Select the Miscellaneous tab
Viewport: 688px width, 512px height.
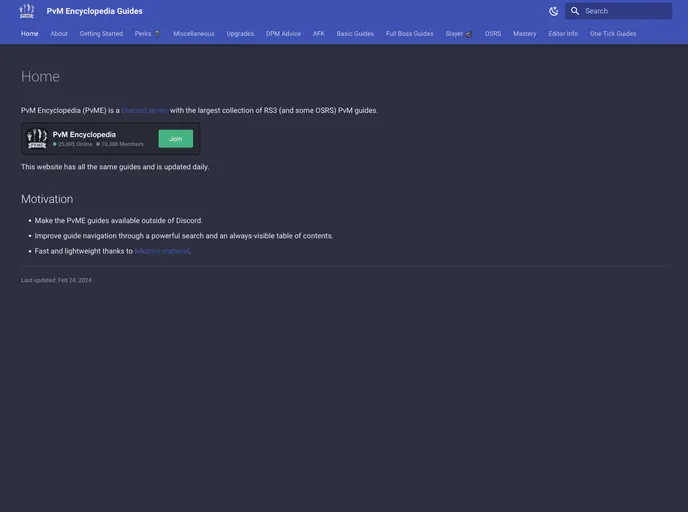tap(194, 34)
